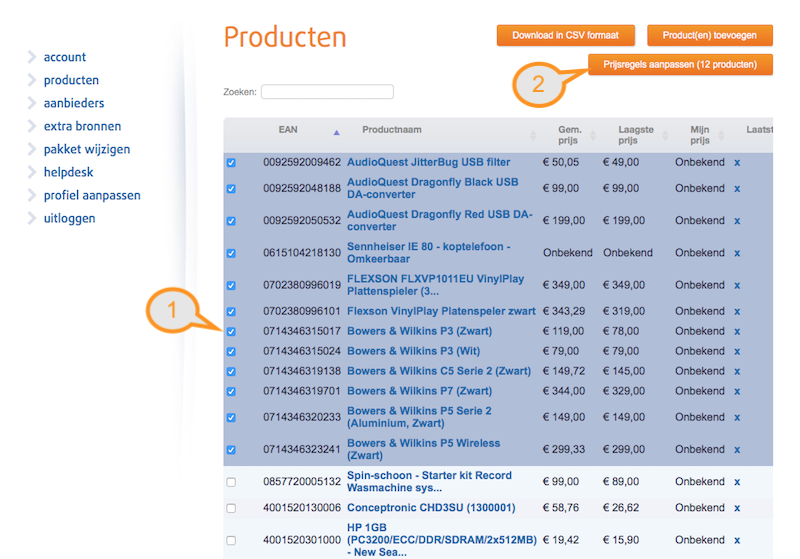Click x for Bowers & Wilkins P7 (Zwart)

737,391
